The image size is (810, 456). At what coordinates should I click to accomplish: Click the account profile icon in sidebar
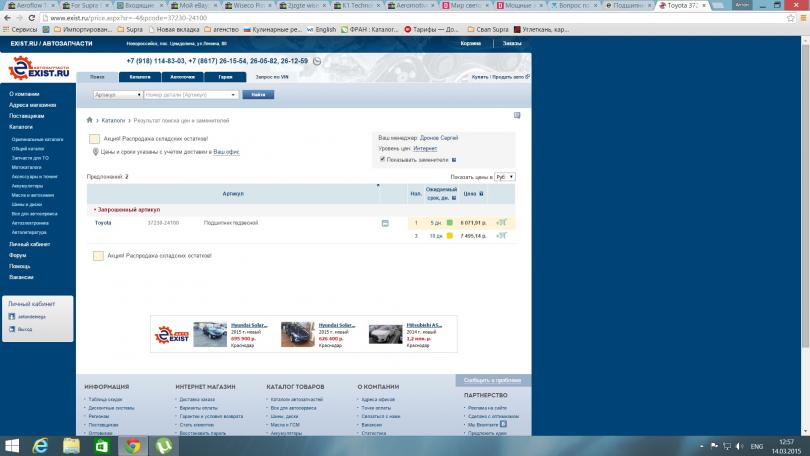(12, 317)
